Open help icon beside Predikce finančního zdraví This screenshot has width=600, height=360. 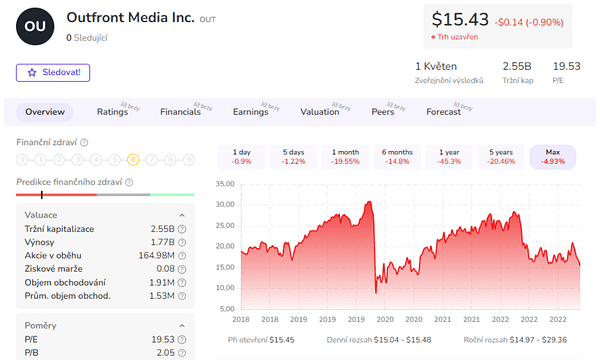[x=129, y=182]
